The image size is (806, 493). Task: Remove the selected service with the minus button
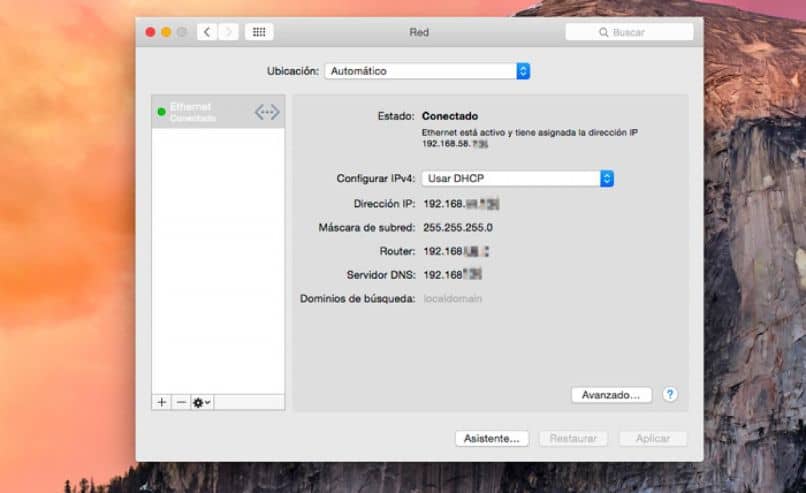point(181,403)
